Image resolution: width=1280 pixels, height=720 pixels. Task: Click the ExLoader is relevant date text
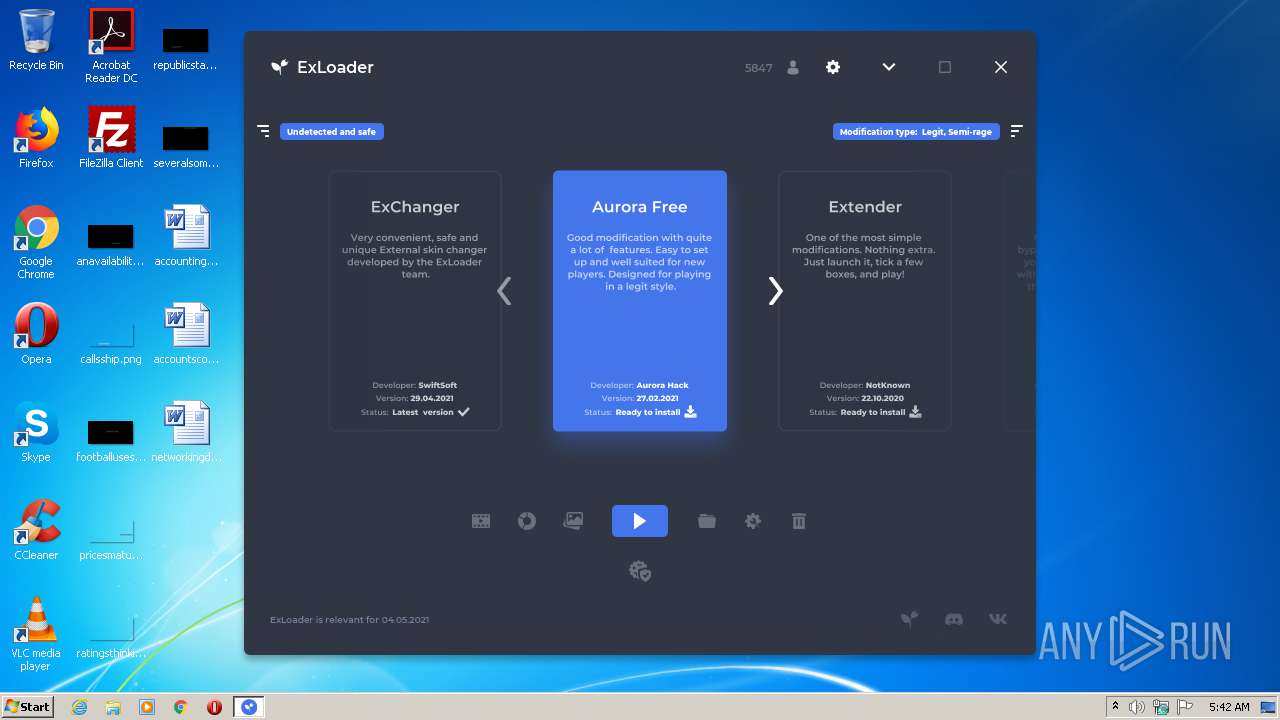349,620
